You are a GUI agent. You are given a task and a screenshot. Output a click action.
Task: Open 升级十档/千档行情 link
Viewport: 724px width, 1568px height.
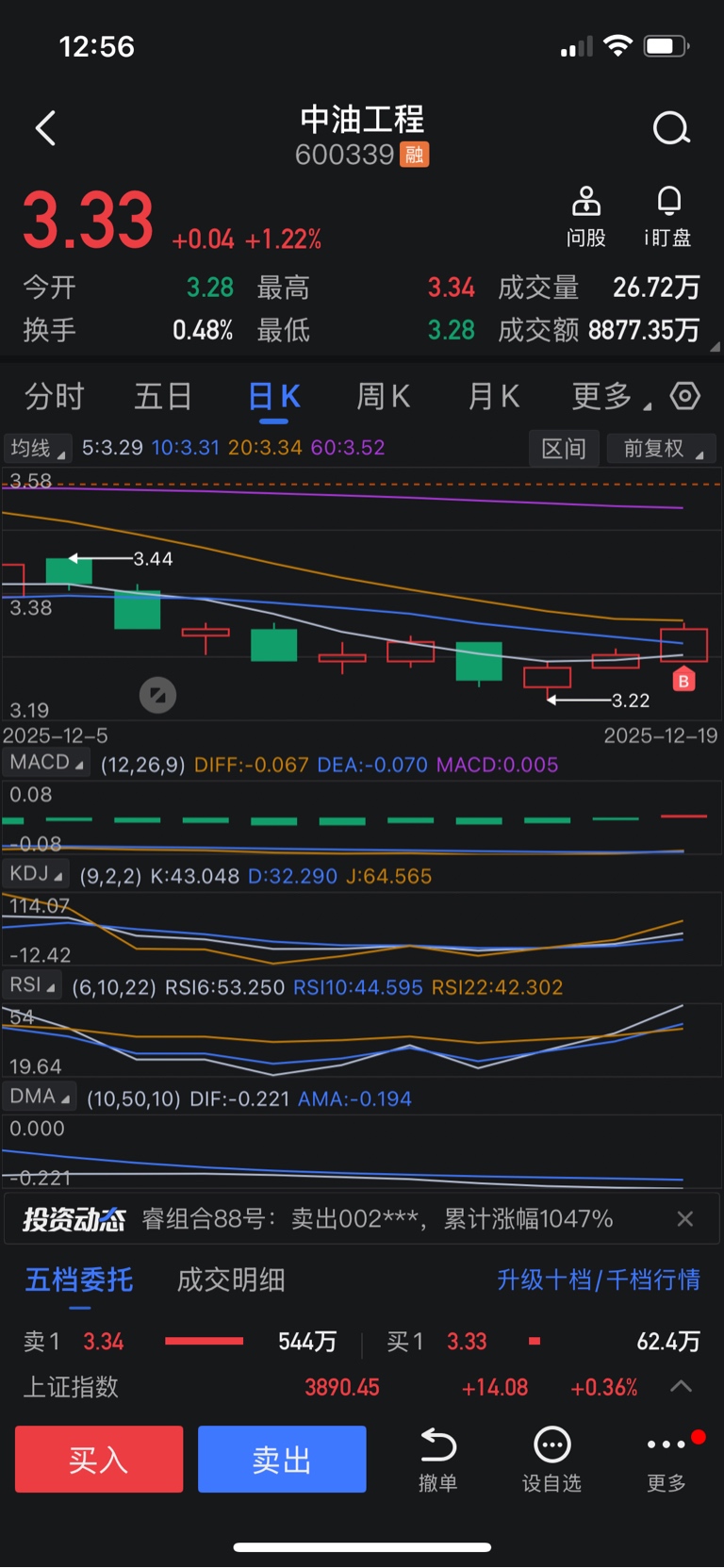[599, 1279]
